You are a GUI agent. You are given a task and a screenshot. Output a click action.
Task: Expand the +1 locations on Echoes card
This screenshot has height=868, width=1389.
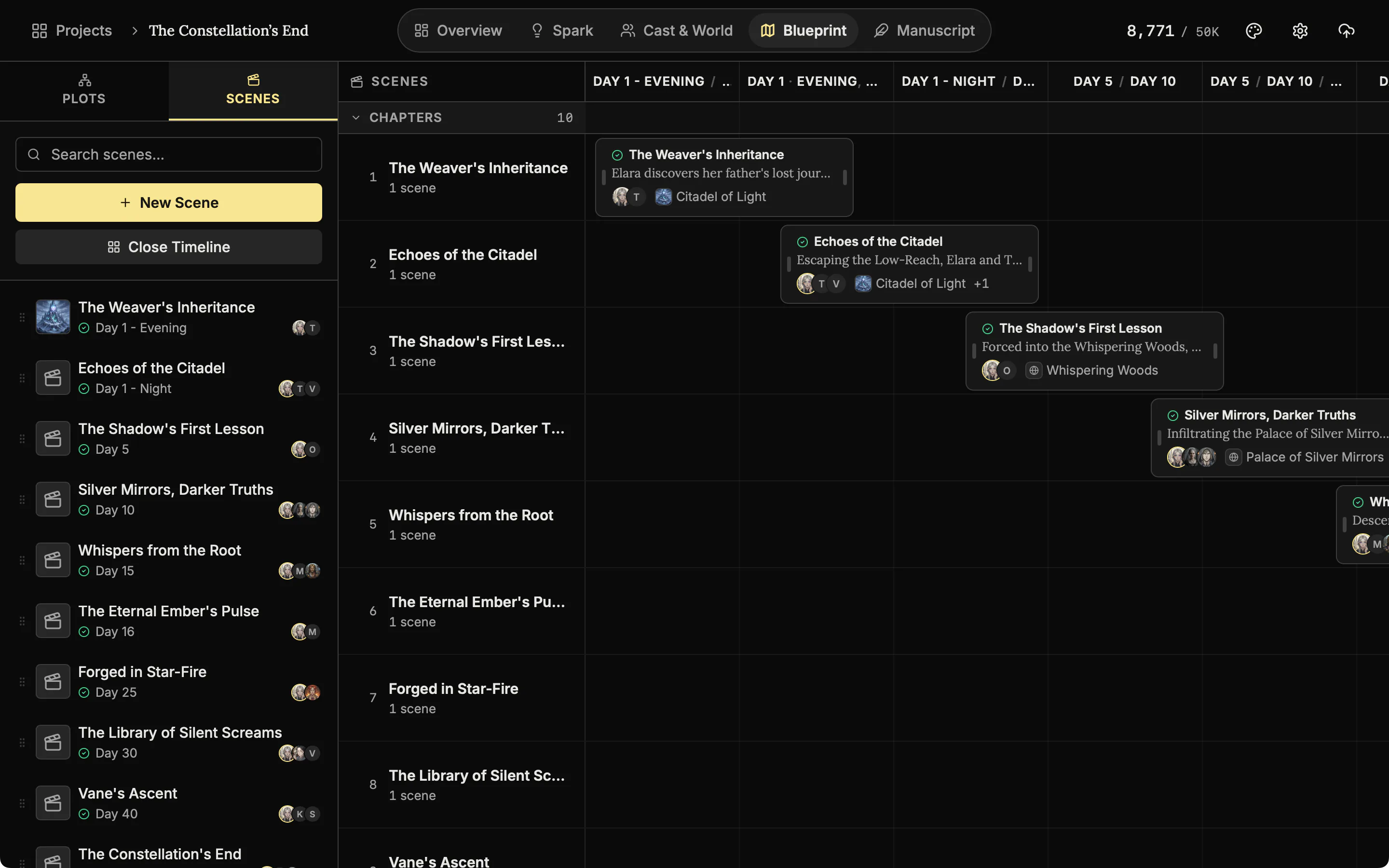(x=981, y=284)
